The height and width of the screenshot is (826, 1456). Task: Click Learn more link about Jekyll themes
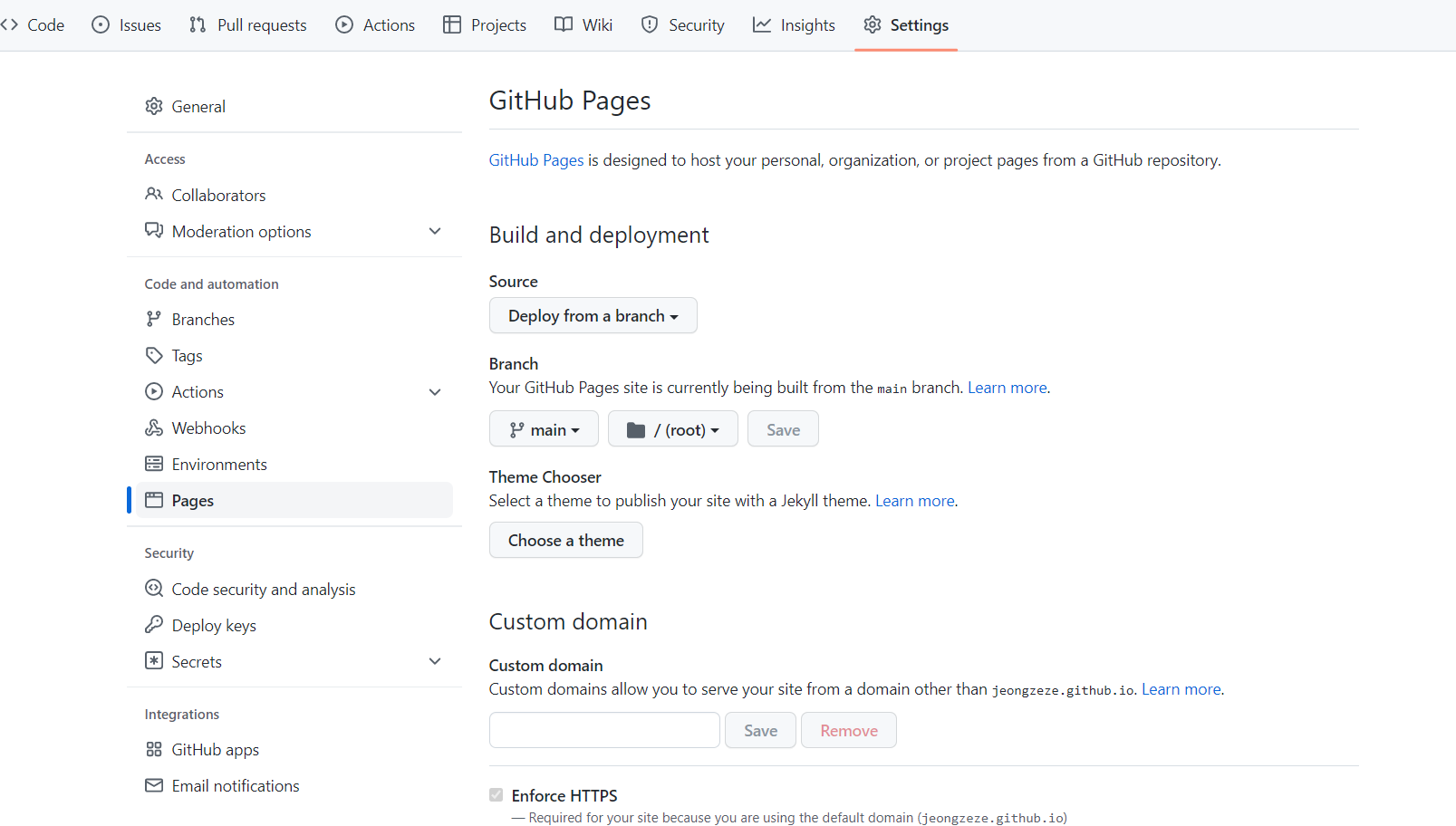click(915, 501)
